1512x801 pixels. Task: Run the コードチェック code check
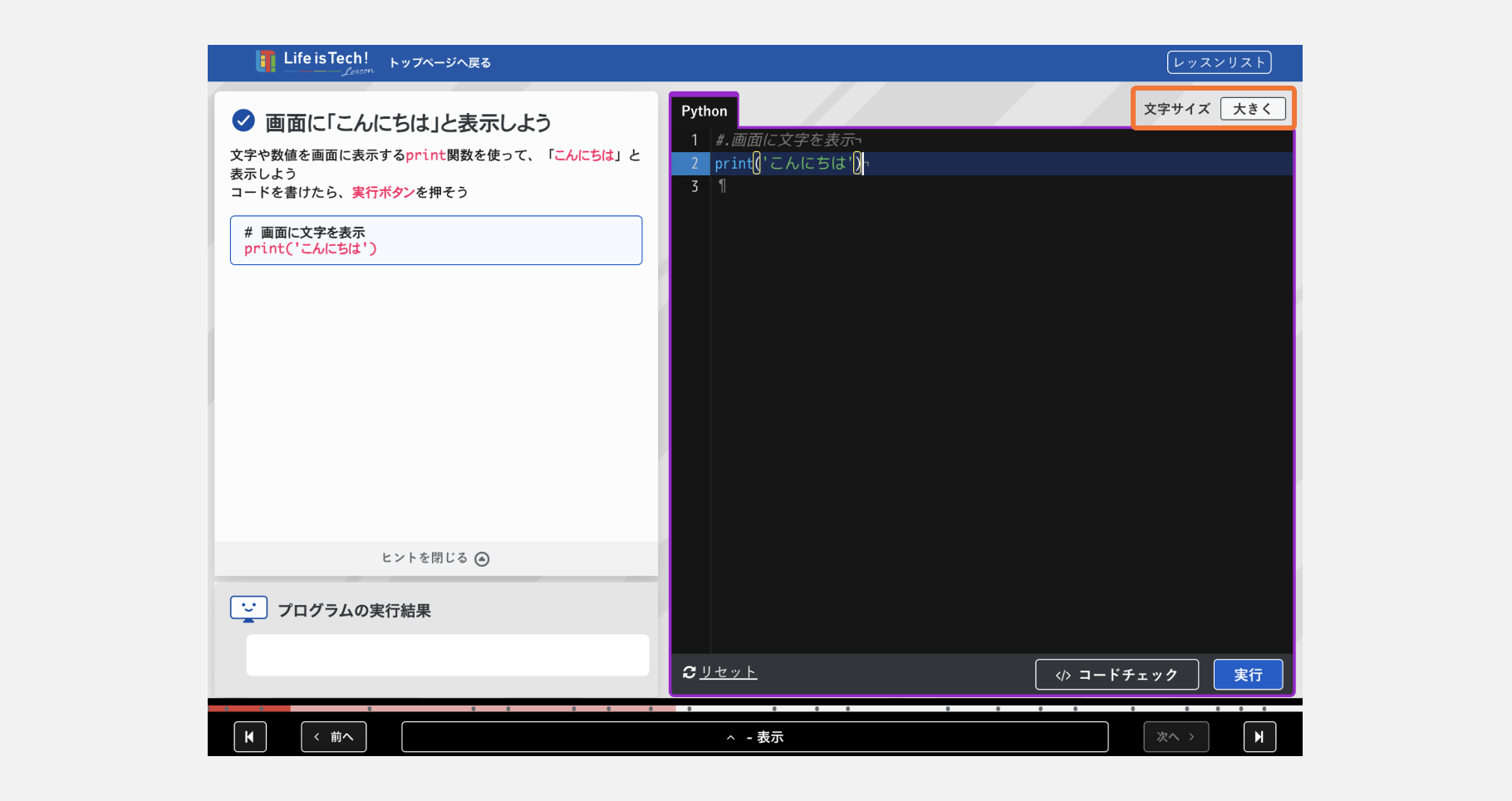pyautogui.click(x=1117, y=675)
